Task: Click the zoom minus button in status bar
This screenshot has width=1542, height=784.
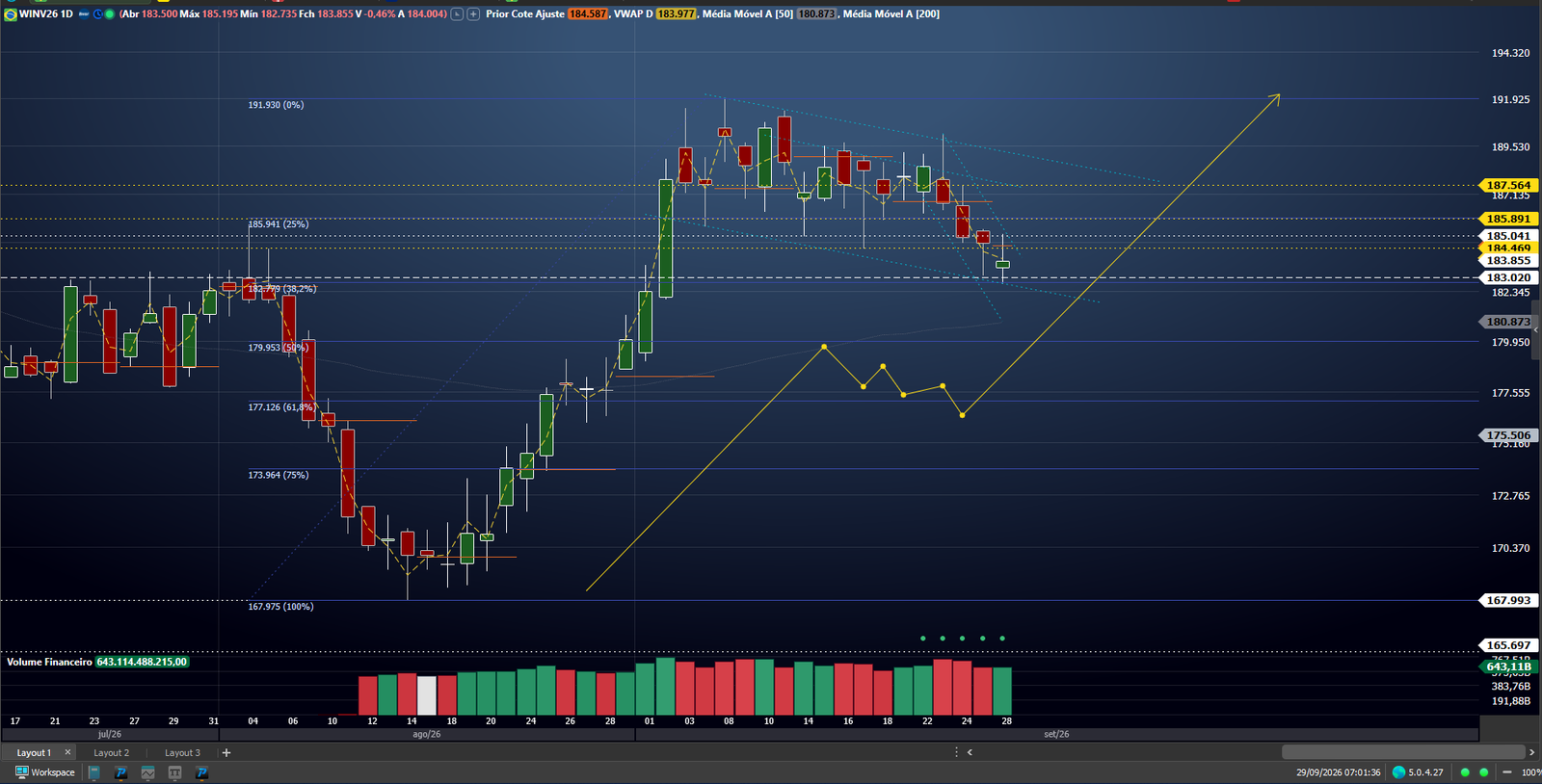Action: click(1506, 772)
